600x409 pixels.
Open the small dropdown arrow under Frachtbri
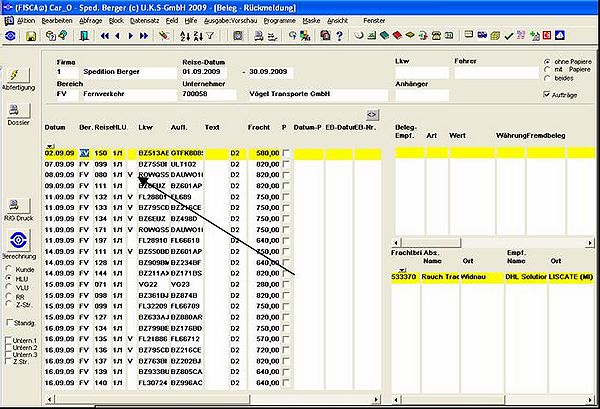(x=402, y=270)
